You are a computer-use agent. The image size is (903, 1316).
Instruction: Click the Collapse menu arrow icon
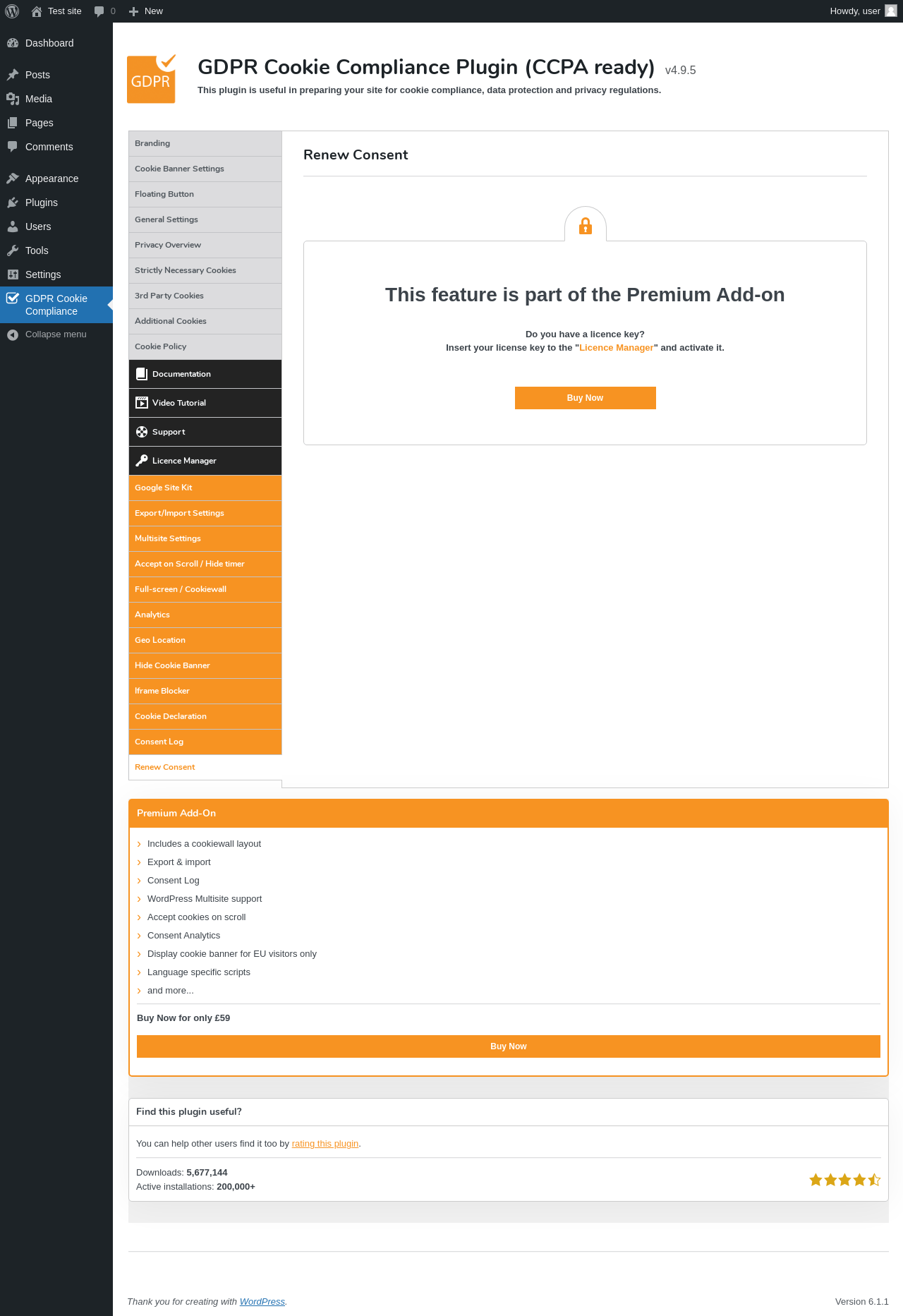pos(13,334)
